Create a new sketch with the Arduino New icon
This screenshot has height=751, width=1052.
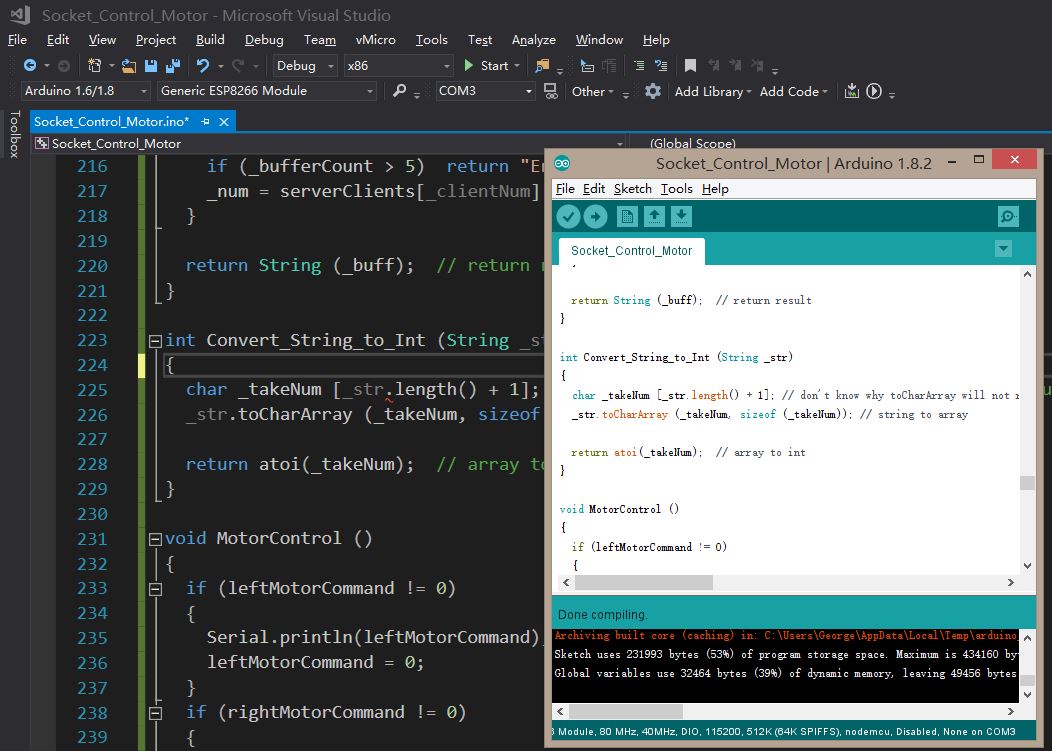(627, 217)
